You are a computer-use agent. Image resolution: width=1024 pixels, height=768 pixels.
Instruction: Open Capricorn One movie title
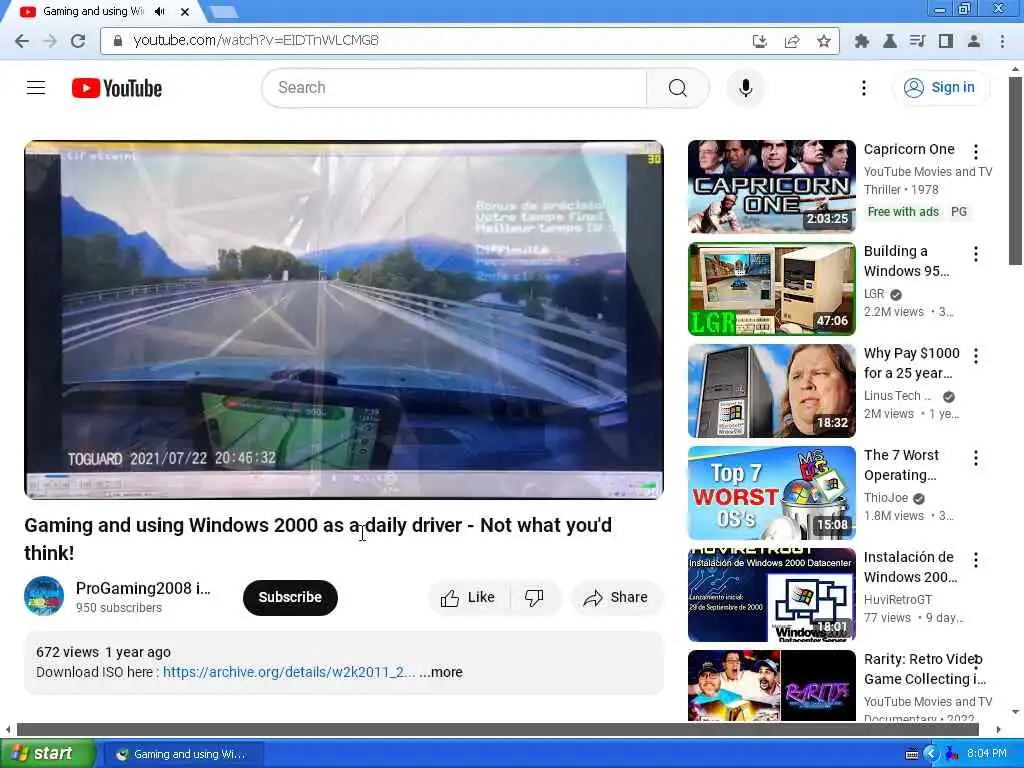click(909, 150)
